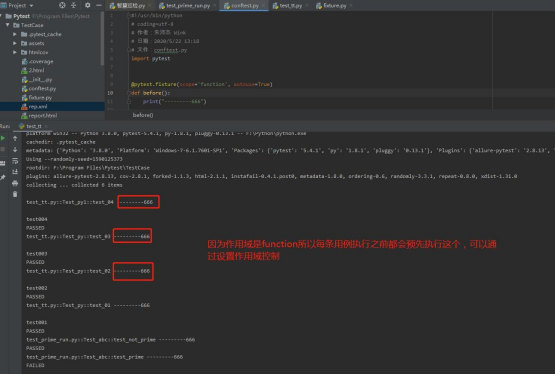Click the stop run icon
This screenshot has height=375, width=555.
tap(3, 149)
